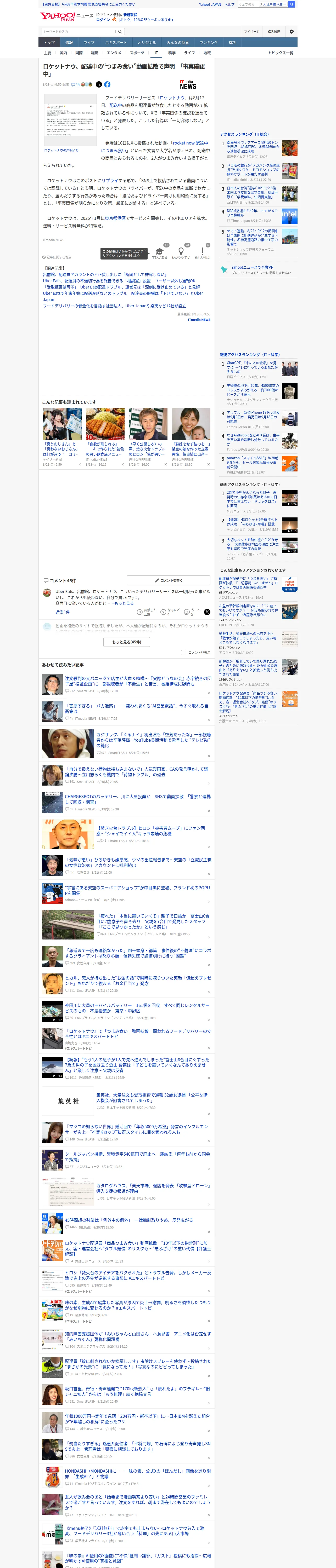
Task: Share article on X under the headline
Action: pos(99,85)
